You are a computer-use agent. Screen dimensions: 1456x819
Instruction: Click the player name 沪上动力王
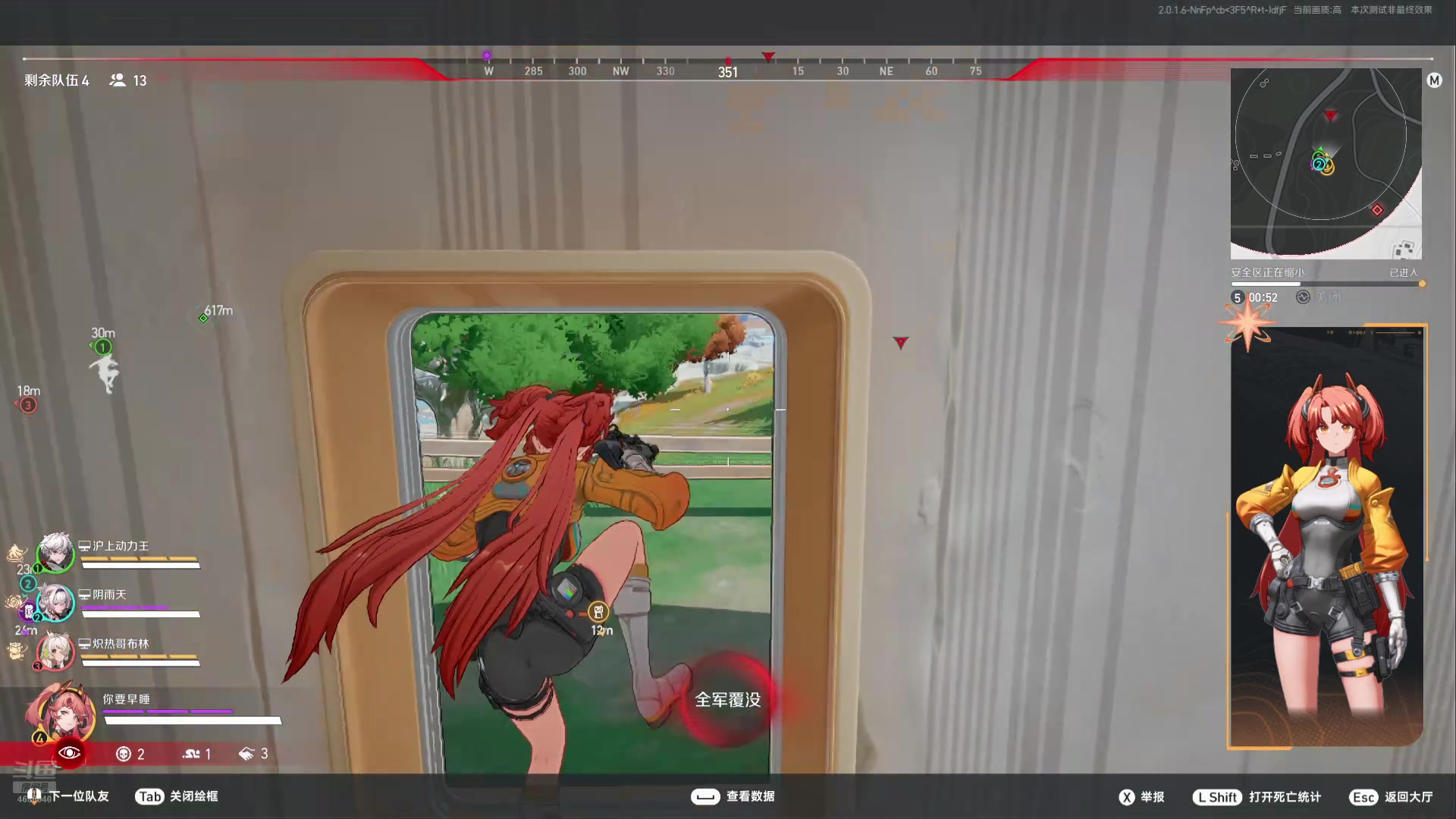coord(121,546)
